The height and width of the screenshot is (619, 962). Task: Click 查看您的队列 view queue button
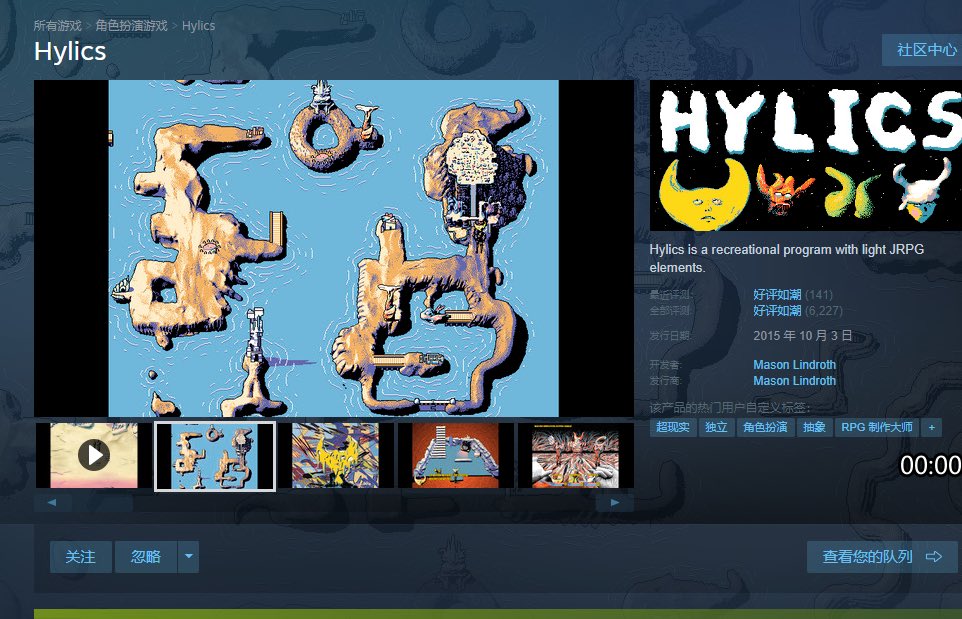(882, 556)
